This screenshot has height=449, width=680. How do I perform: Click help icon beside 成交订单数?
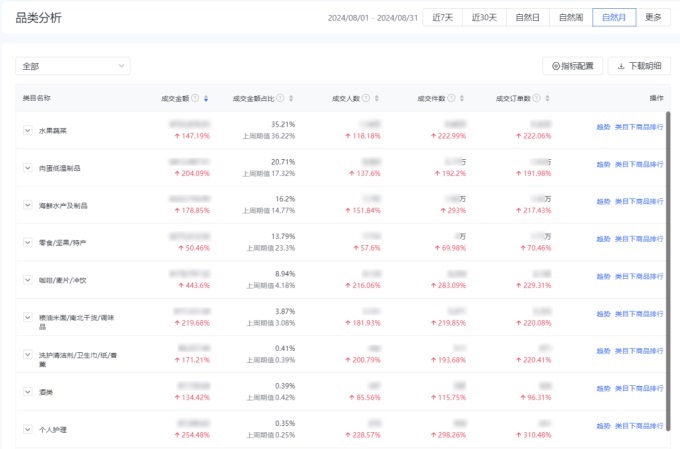point(537,98)
